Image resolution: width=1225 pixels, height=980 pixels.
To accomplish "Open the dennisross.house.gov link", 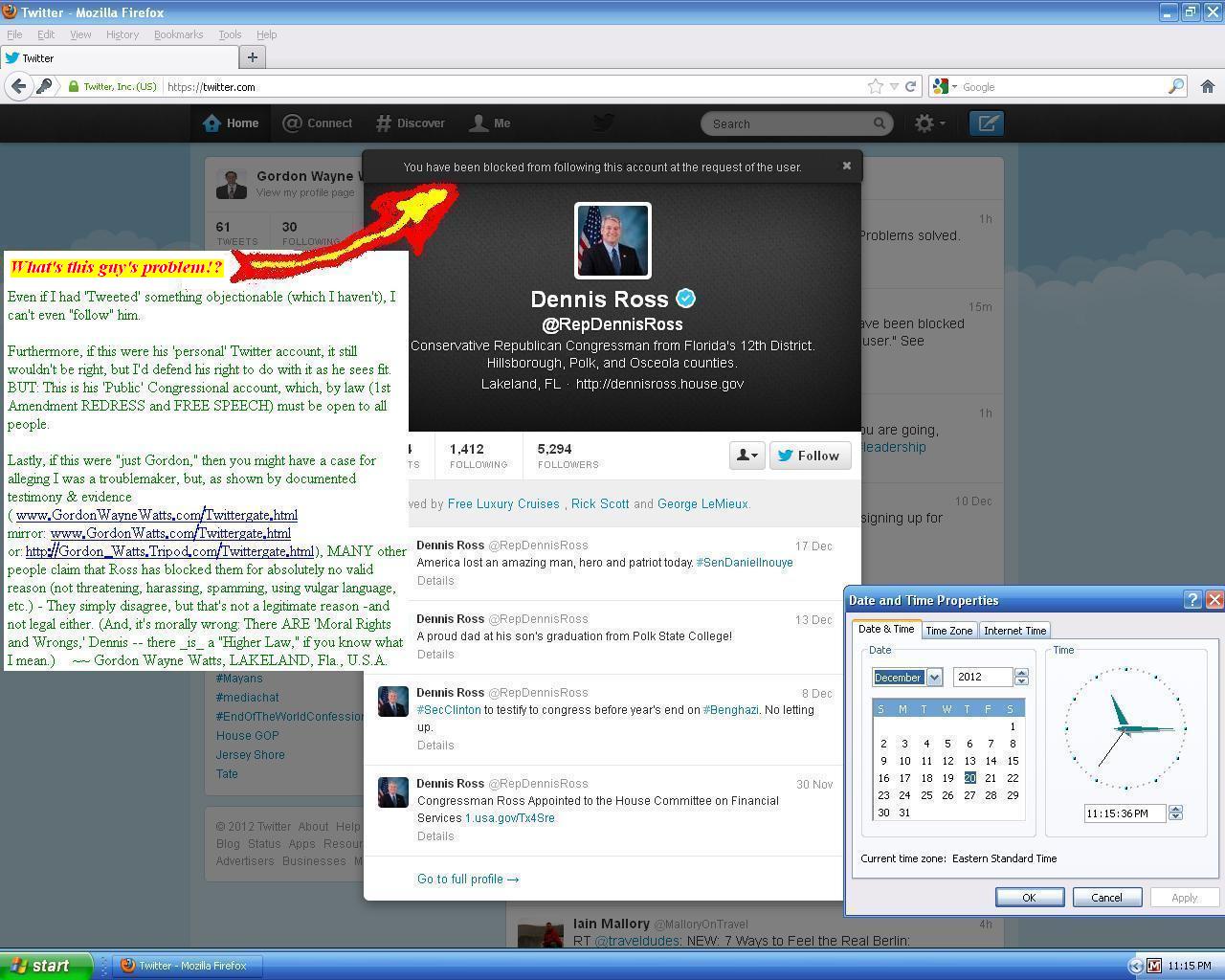I will point(659,384).
